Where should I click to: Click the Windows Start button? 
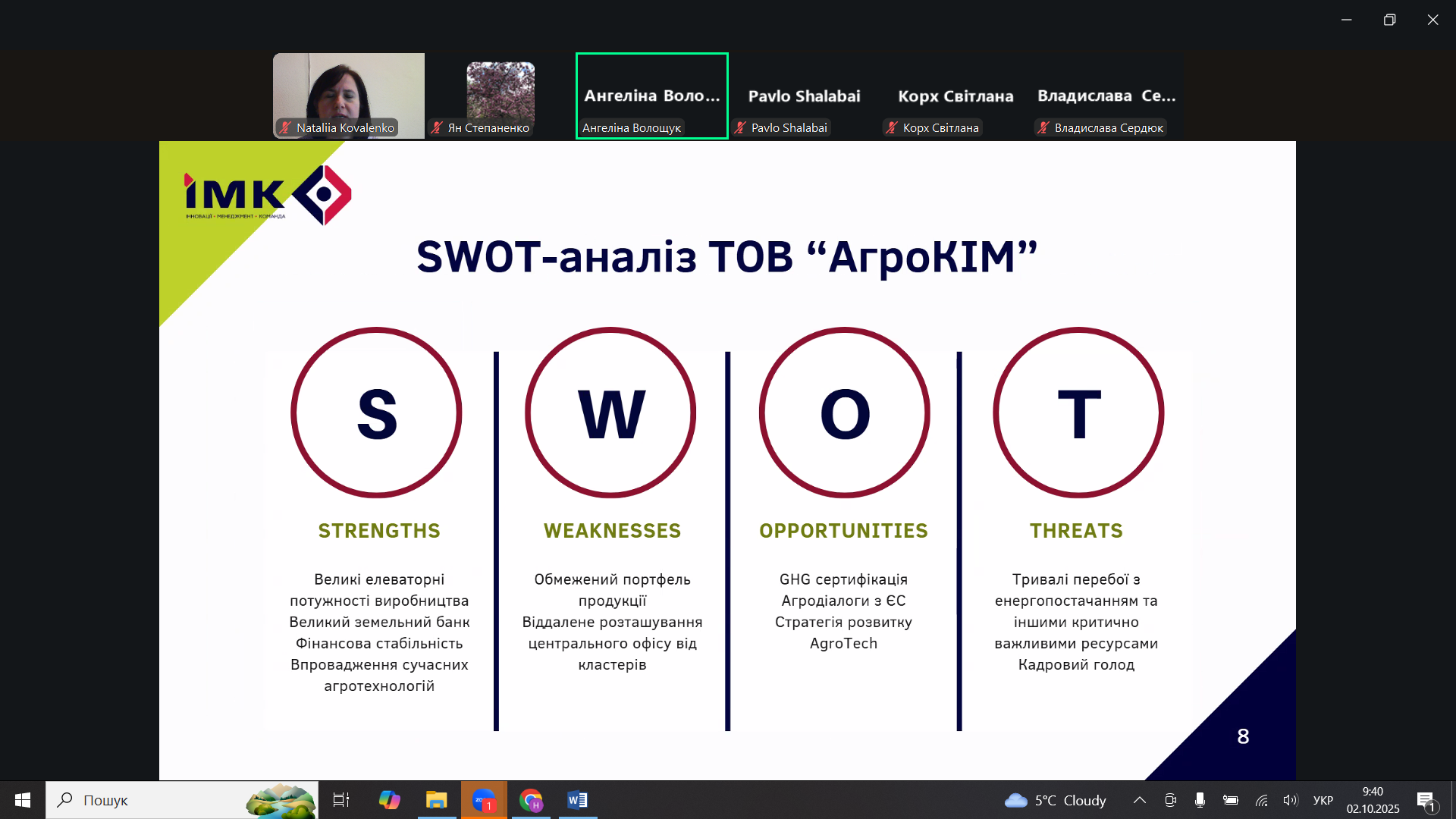22,800
